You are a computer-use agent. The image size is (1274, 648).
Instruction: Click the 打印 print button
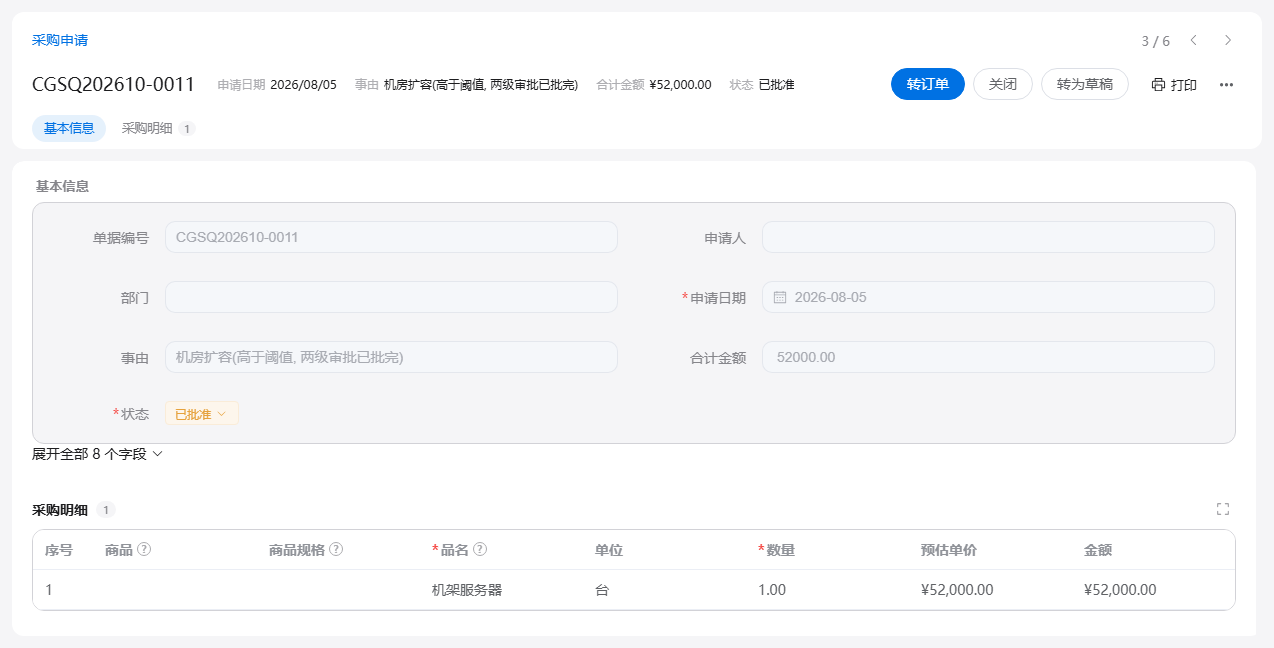pos(1174,85)
